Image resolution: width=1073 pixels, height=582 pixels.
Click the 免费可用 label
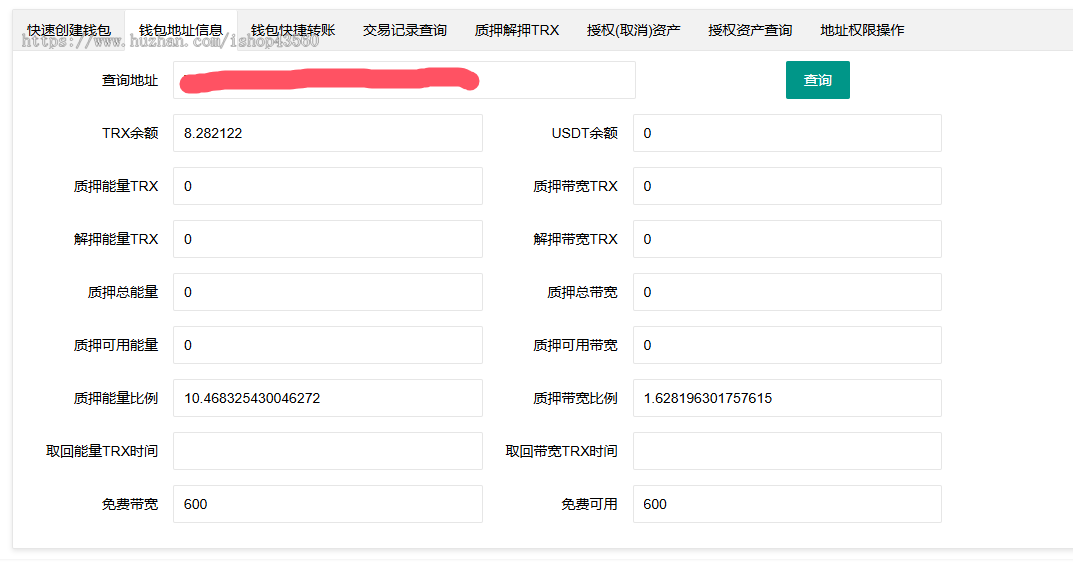[x=590, y=504]
